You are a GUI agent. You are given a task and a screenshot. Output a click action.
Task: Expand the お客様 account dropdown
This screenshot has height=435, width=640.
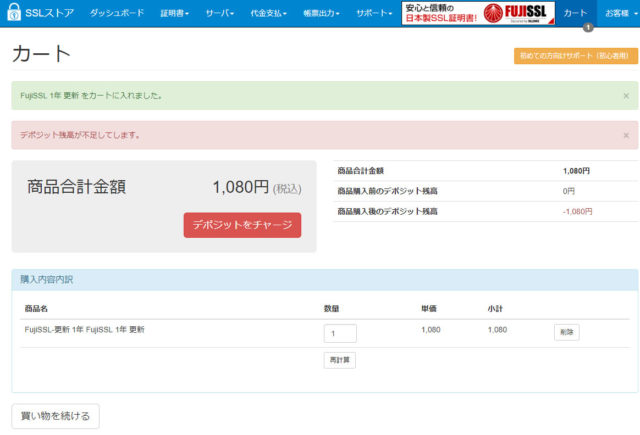[x=620, y=13]
